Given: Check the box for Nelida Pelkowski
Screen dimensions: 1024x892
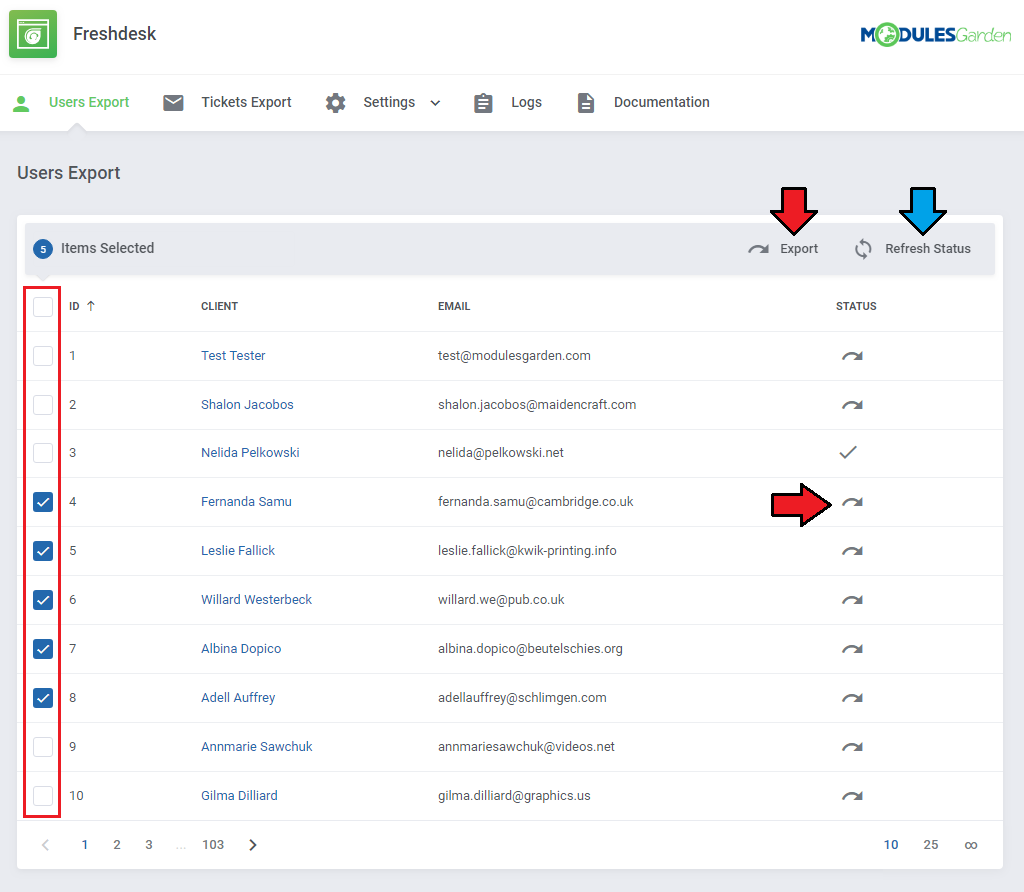Looking at the screenshot, I should click(43, 453).
